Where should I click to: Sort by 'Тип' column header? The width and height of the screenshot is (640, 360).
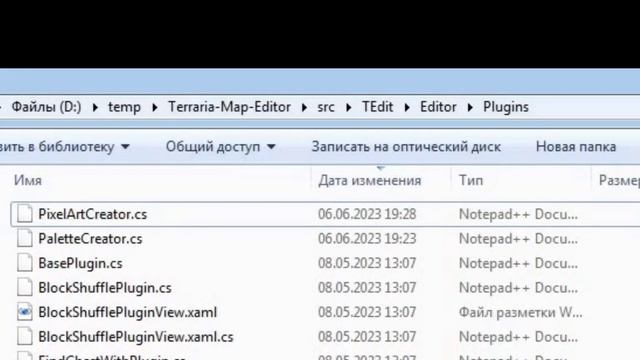(471, 180)
